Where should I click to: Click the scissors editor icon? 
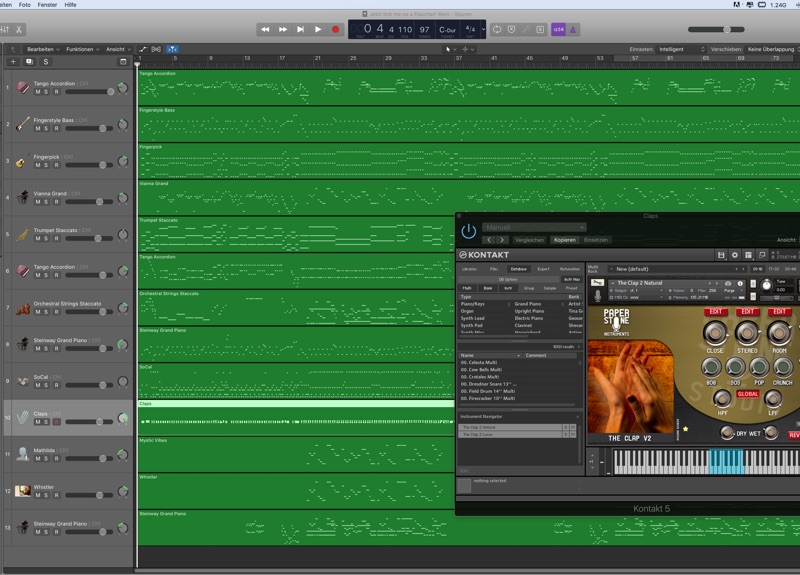click(x=19, y=30)
